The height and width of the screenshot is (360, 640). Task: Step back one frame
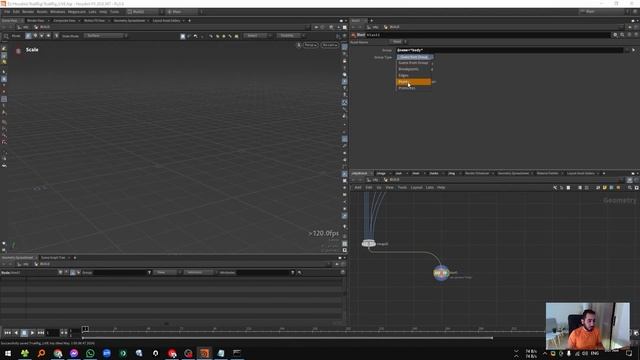16,333
